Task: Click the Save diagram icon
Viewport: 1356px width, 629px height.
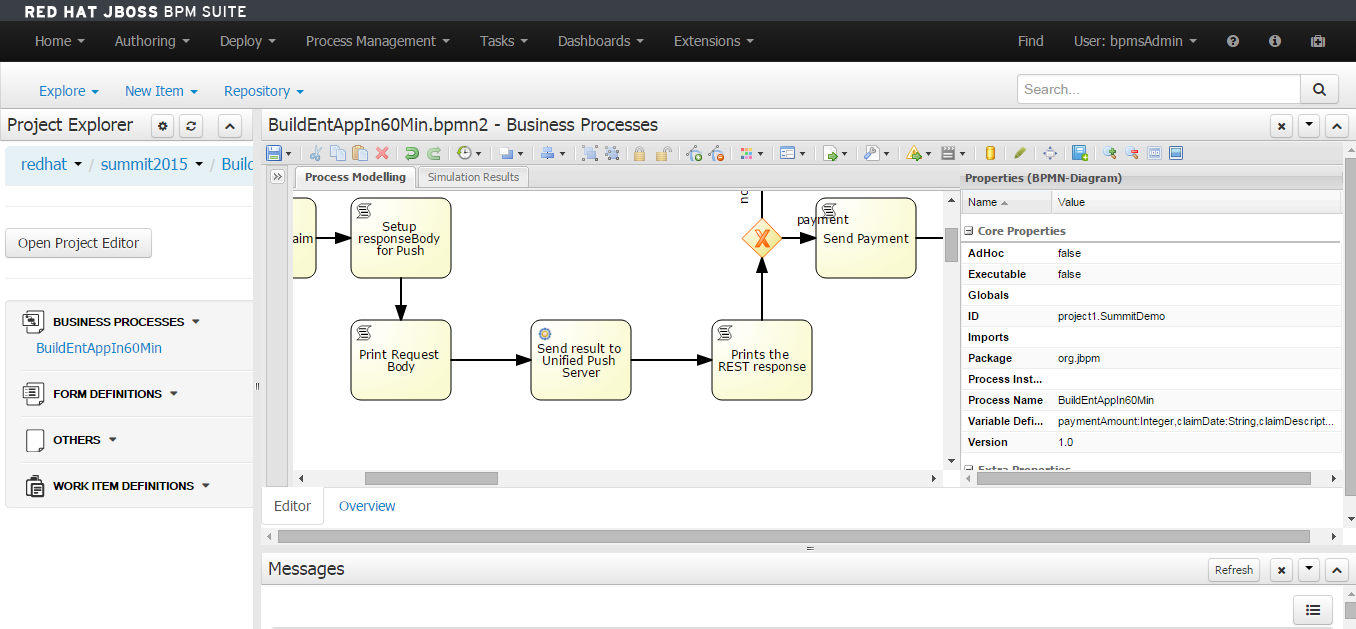Action: point(273,153)
